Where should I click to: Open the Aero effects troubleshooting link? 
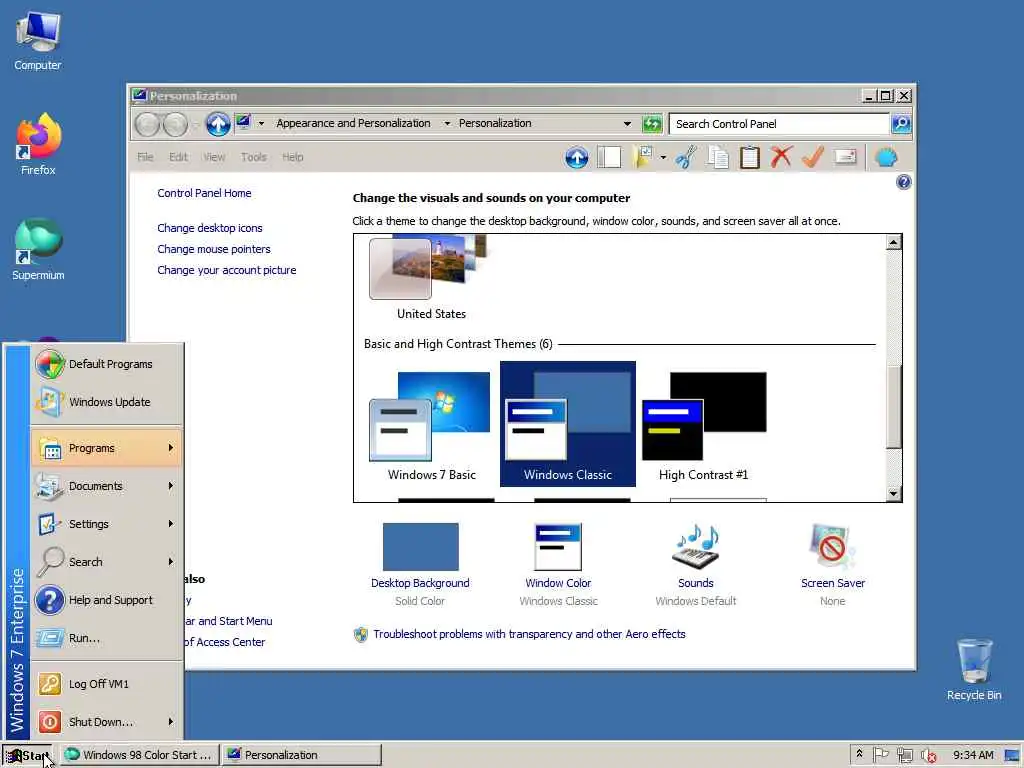(x=529, y=634)
